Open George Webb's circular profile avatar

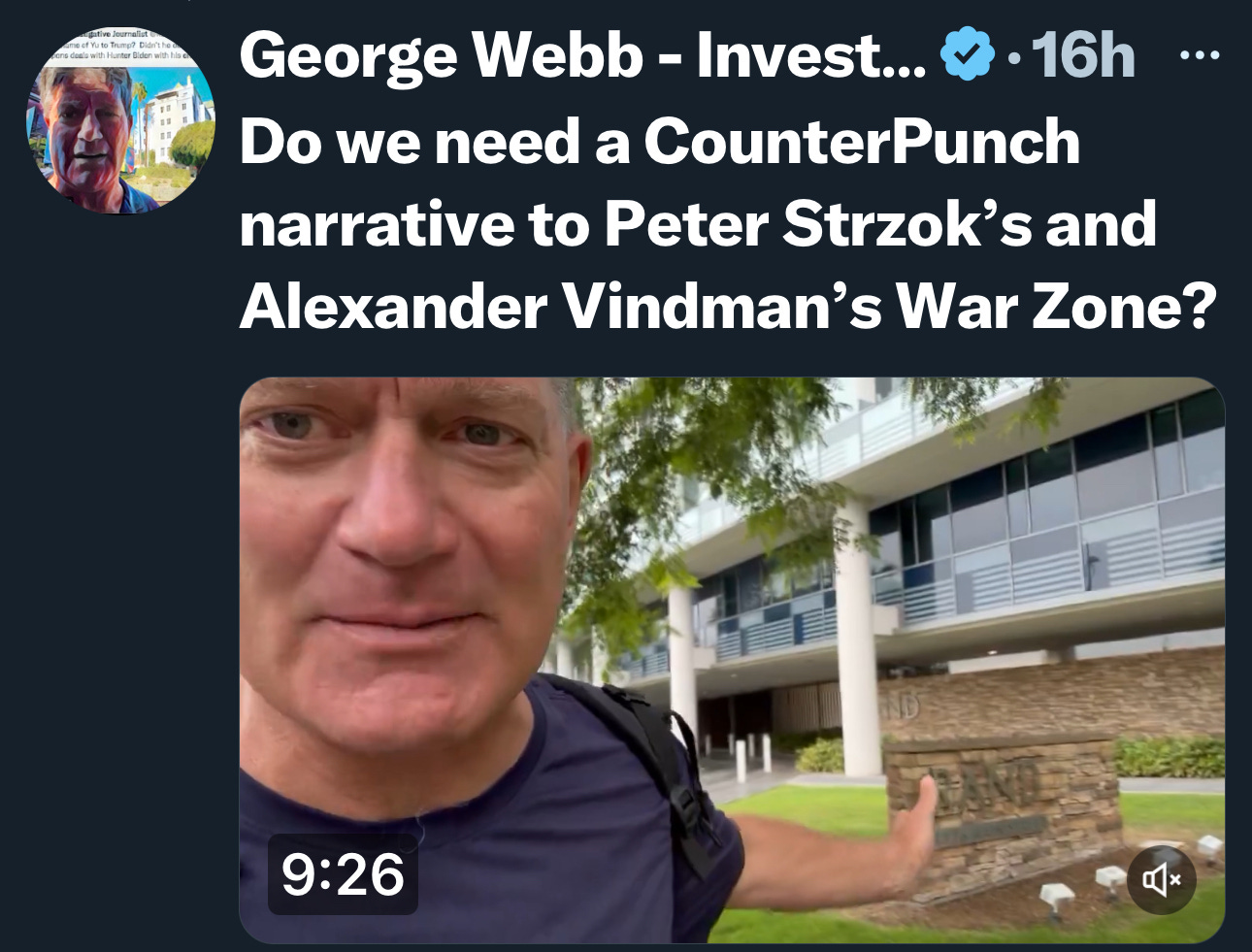(x=120, y=120)
